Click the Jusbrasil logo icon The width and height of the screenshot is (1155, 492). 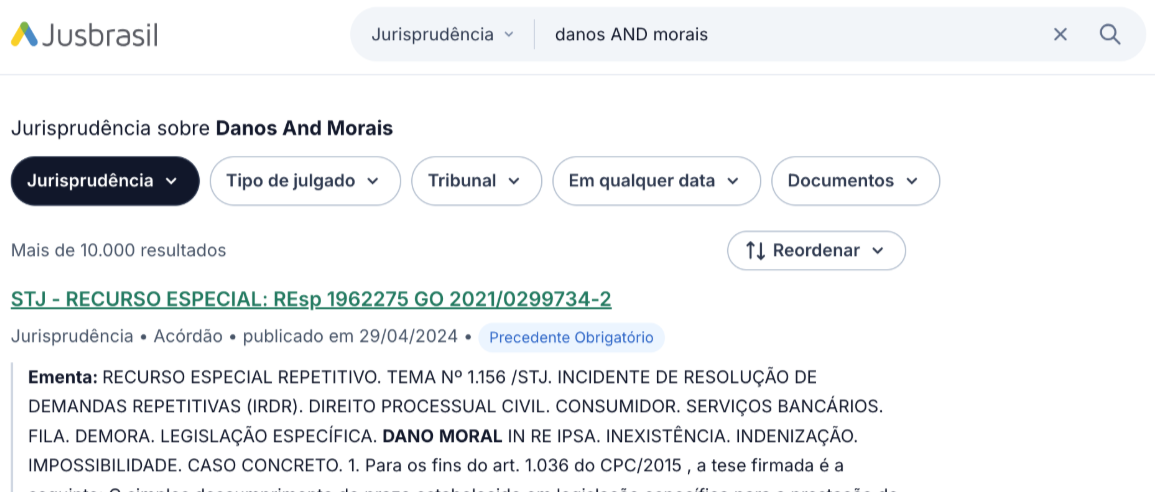pyautogui.click(x=25, y=34)
